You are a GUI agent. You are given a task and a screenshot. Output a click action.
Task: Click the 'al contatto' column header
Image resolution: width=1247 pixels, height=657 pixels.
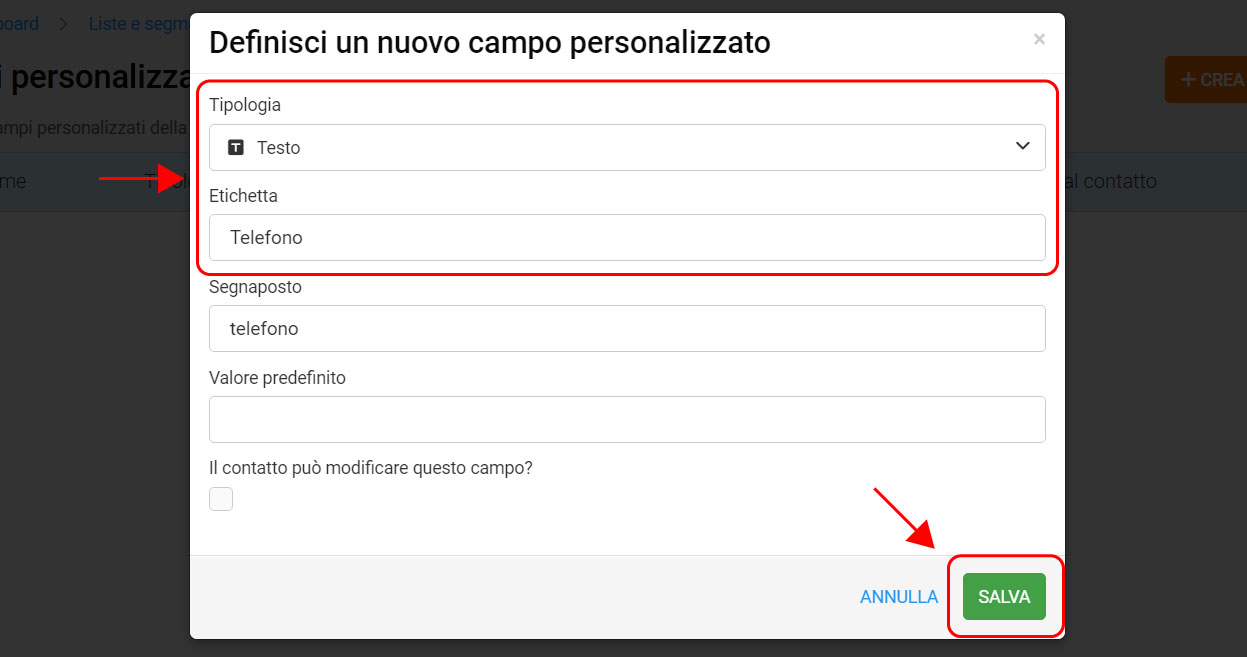1110,181
